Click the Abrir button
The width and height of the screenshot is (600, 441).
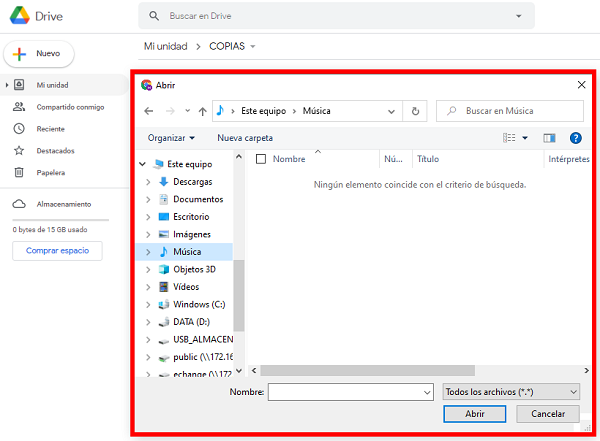tap(475, 413)
